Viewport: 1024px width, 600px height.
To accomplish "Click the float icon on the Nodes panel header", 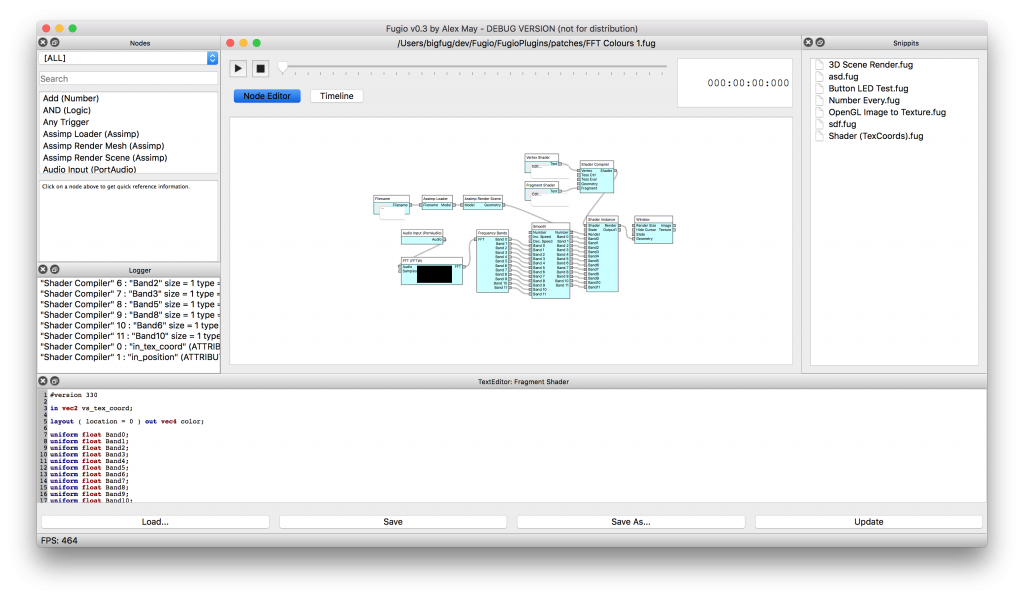I will coord(54,42).
